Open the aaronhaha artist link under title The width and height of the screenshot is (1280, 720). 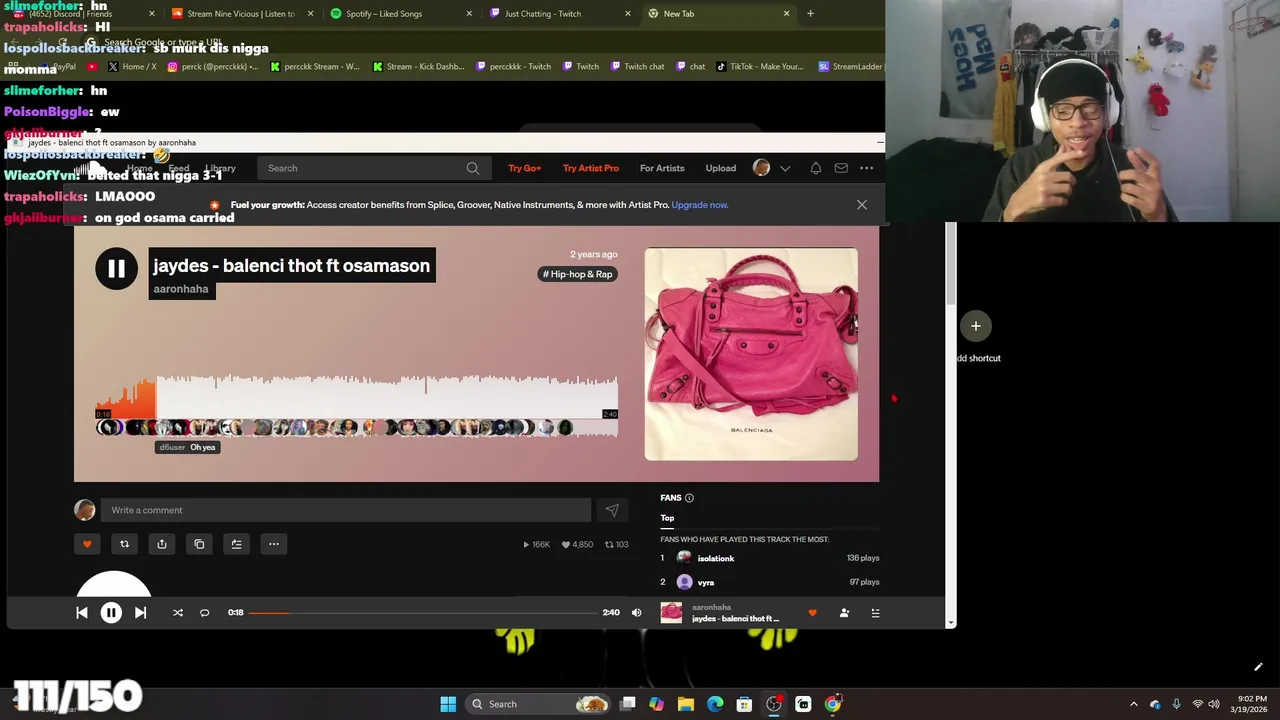pos(181,289)
